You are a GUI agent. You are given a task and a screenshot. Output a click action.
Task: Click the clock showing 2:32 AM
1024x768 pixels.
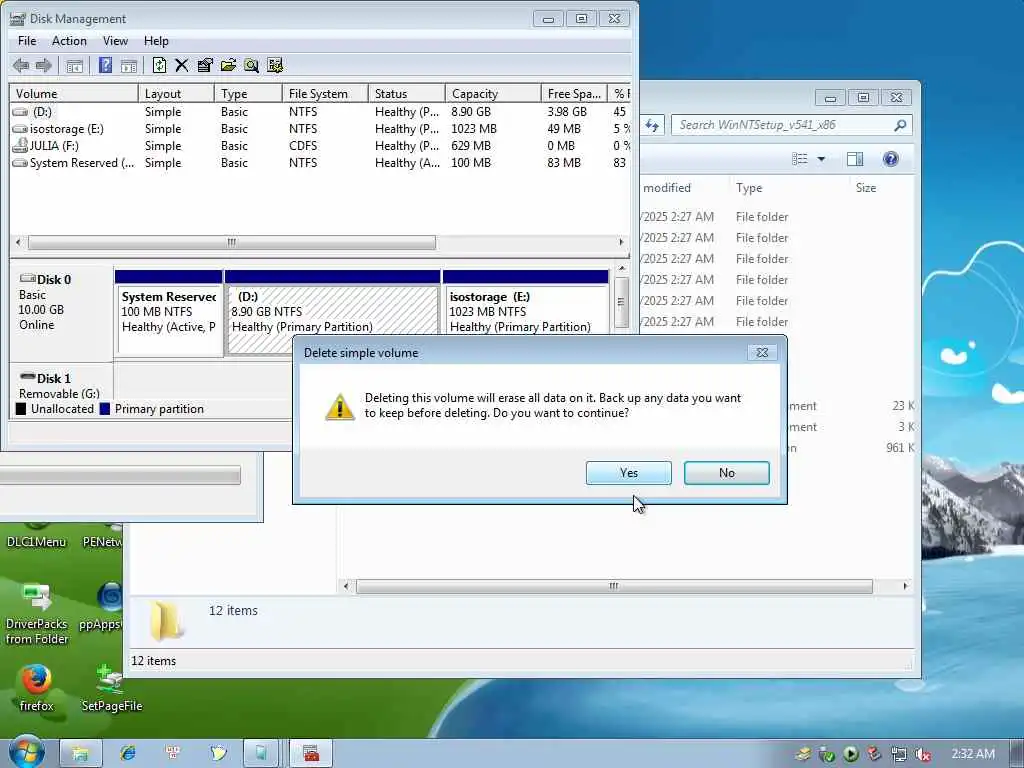tap(972, 754)
